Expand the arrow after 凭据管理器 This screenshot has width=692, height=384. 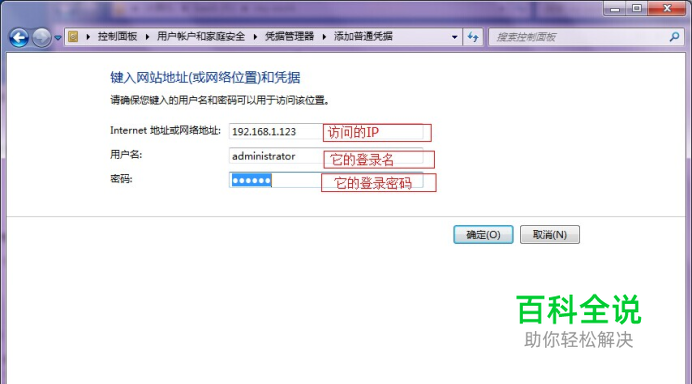point(324,37)
